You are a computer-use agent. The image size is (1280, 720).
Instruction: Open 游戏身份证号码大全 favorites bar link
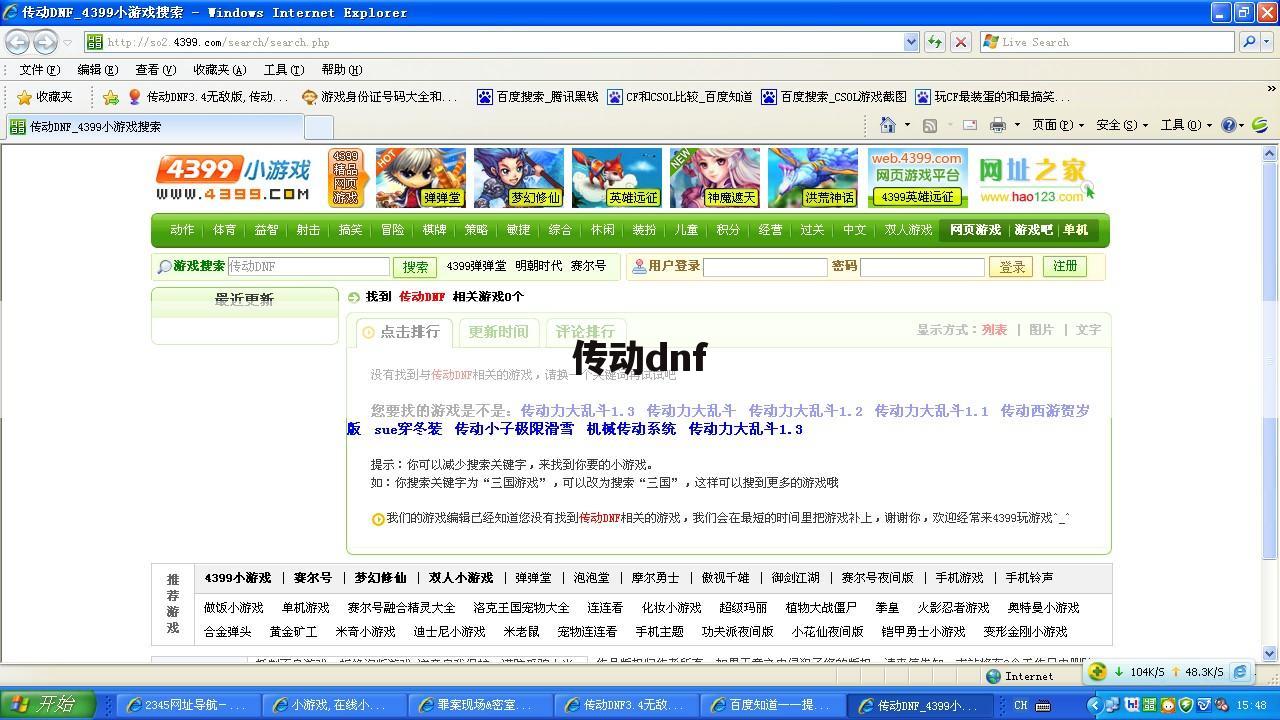tap(379, 97)
